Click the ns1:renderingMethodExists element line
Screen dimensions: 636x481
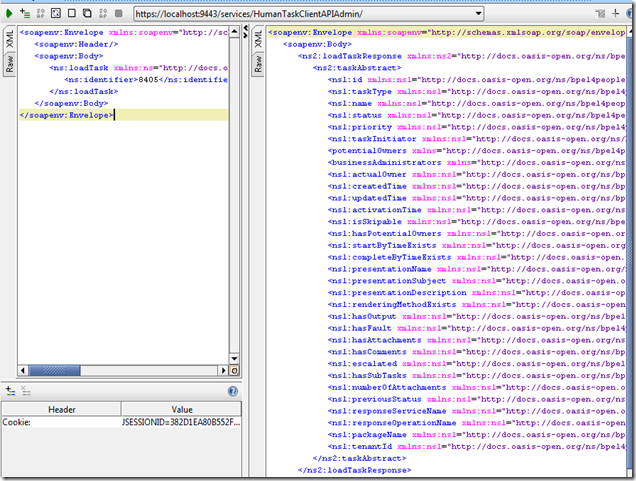[x=476, y=304]
